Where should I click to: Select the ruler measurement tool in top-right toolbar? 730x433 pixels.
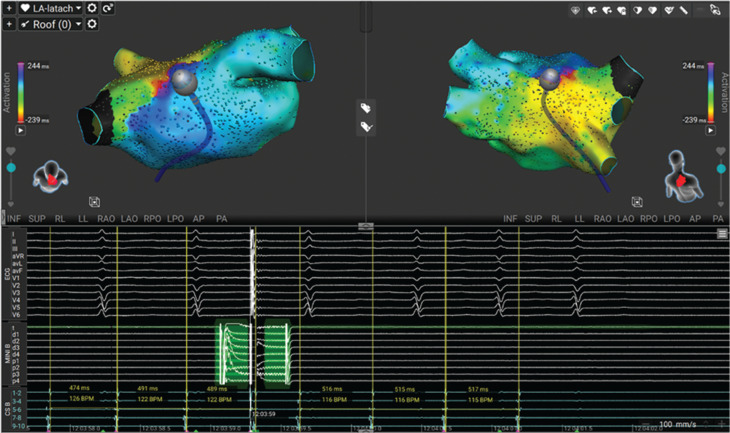(x=684, y=9)
